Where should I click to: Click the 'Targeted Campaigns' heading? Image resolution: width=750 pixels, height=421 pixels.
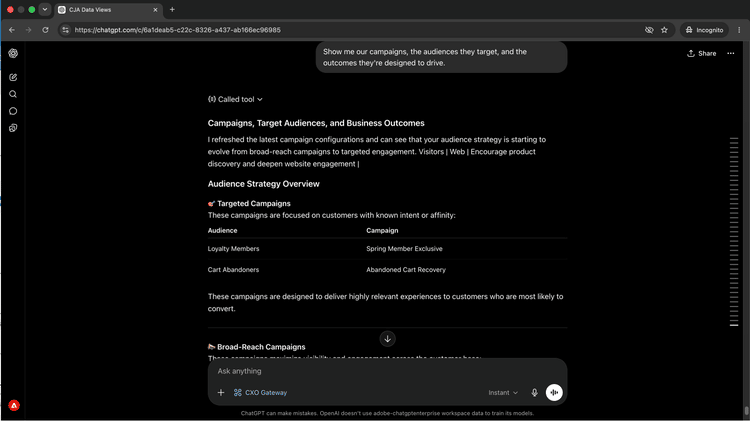(x=254, y=203)
